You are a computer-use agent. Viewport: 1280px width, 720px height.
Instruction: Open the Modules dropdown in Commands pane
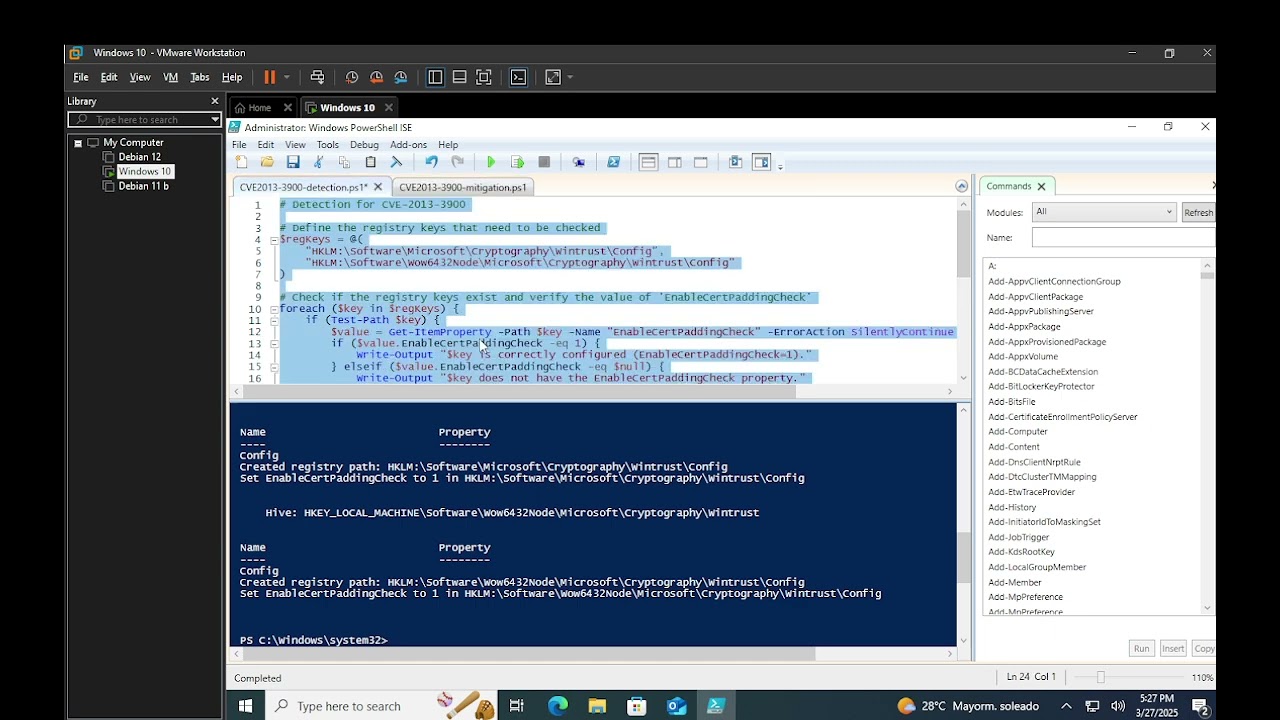coord(1105,212)
